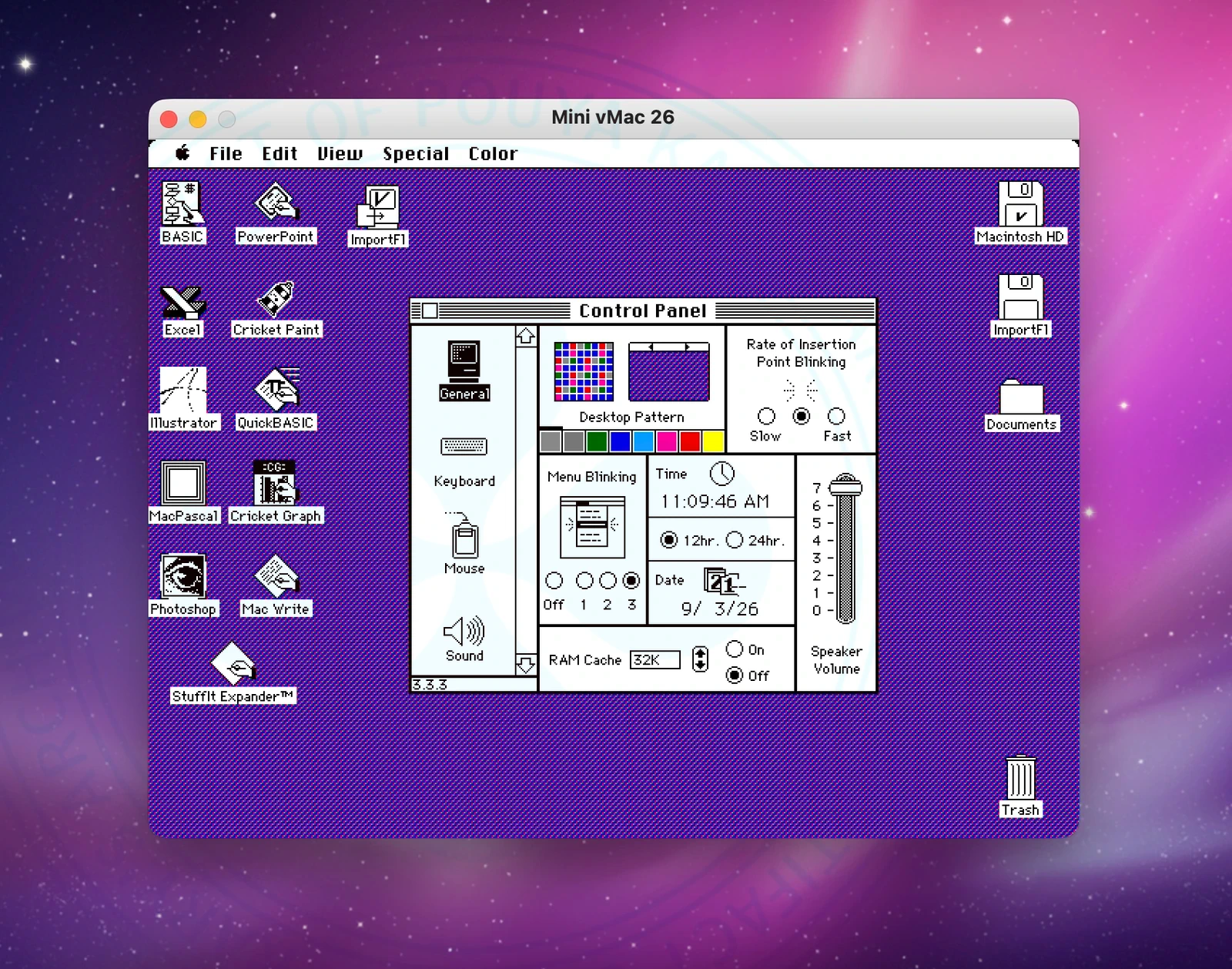Turn Menu Blinking Off
This screenshot has width=1232, height=969.
coord(554,580)
